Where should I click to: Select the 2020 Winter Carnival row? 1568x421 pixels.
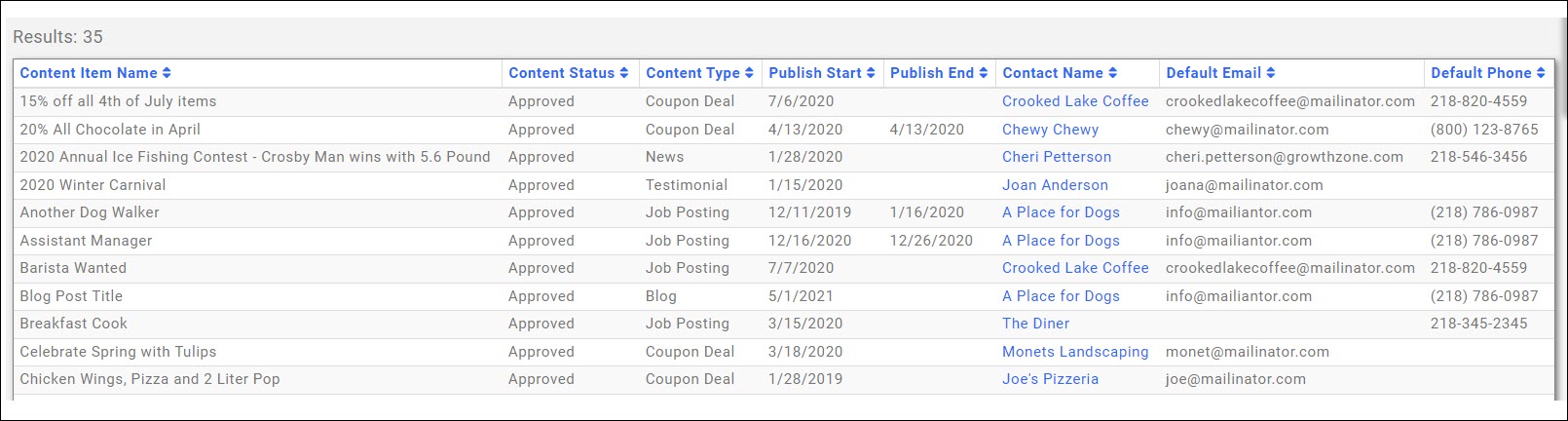coord(93,185)
